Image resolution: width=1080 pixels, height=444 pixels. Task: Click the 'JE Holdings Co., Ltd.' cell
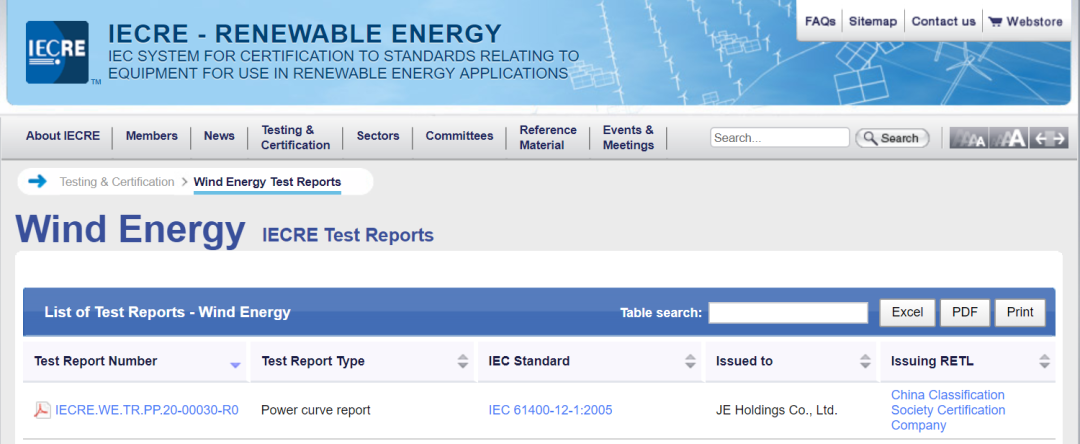776,410
